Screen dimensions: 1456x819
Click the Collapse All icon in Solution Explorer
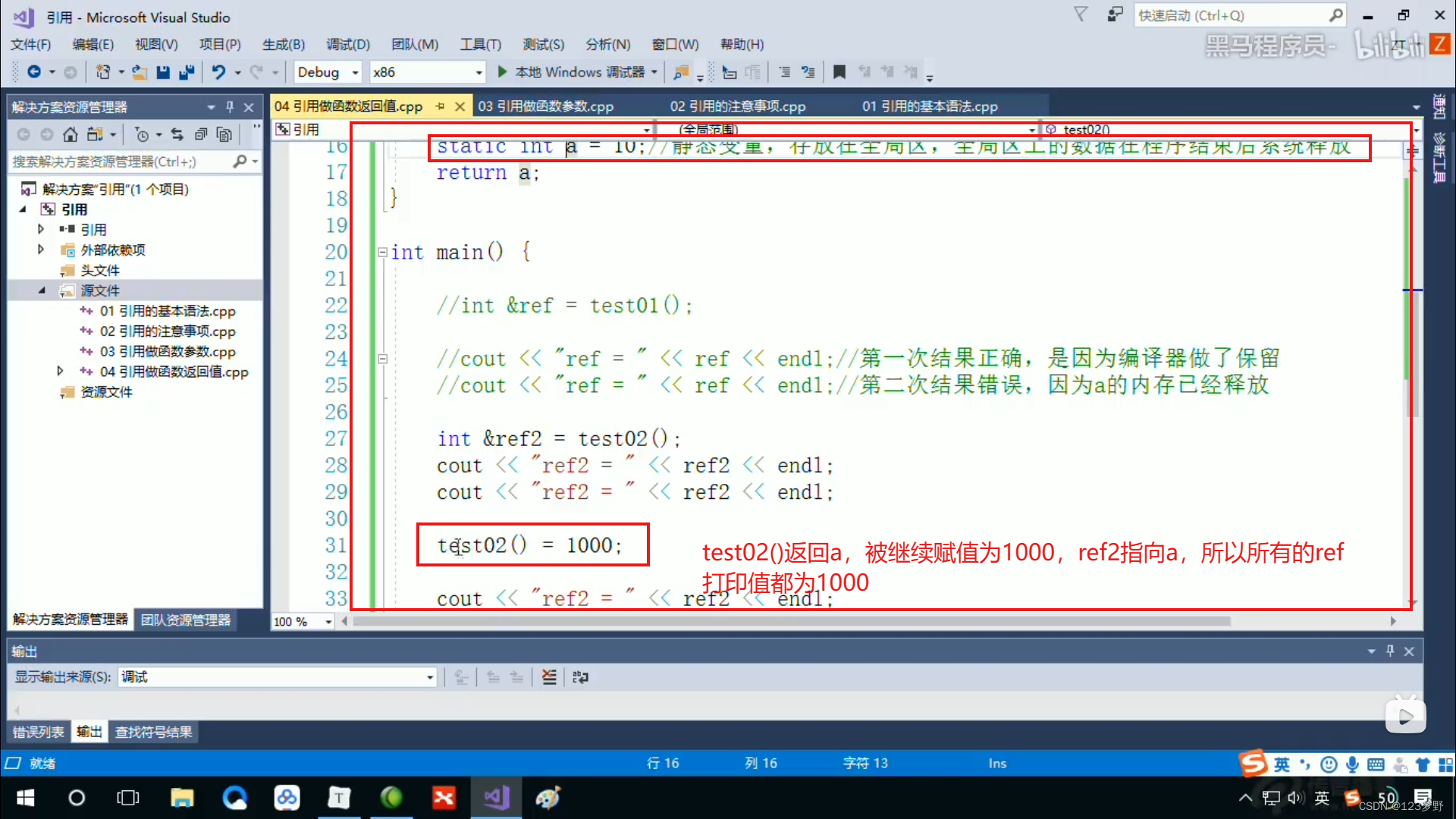(x=201, y=134)
